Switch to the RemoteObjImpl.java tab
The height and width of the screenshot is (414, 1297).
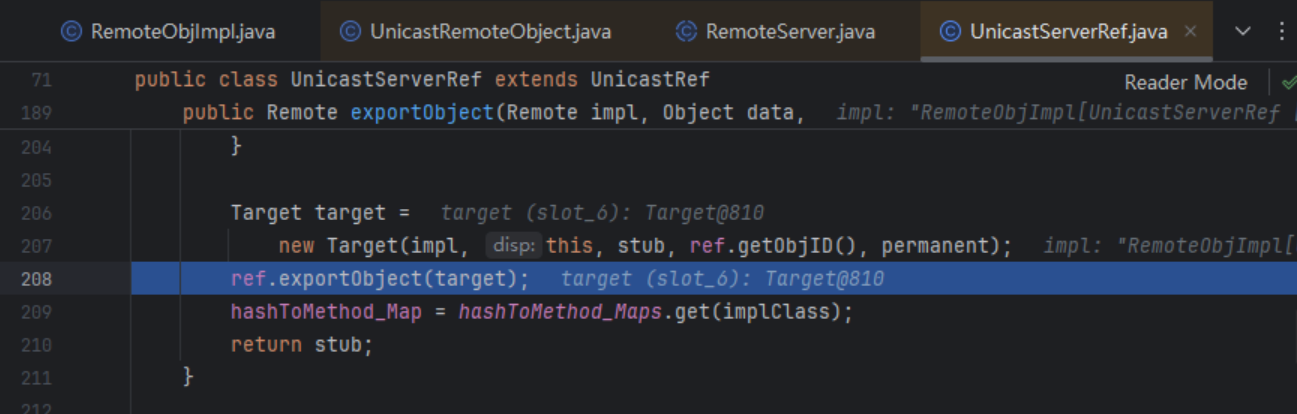pos(182,31)
